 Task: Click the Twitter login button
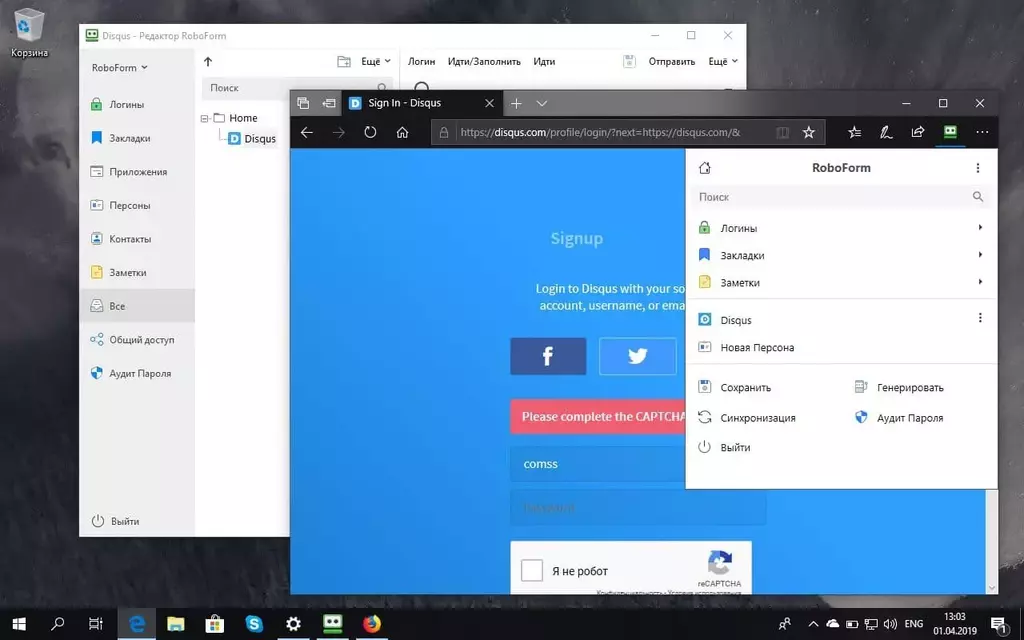(637, 356)
